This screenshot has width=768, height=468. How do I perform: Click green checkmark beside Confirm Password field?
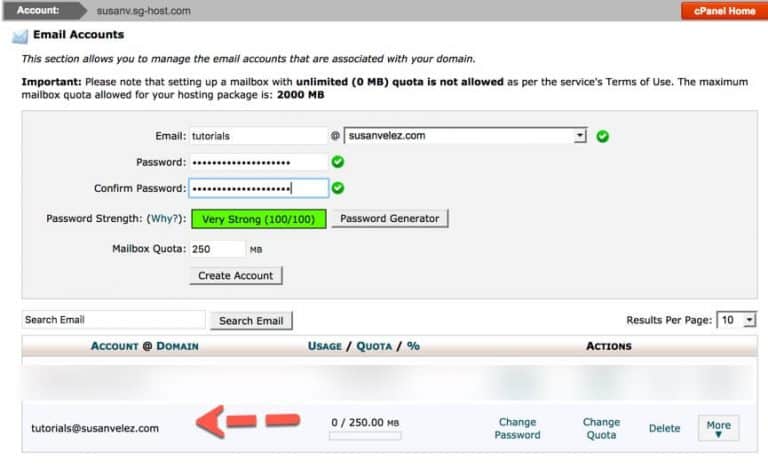(x=338, y=187)
